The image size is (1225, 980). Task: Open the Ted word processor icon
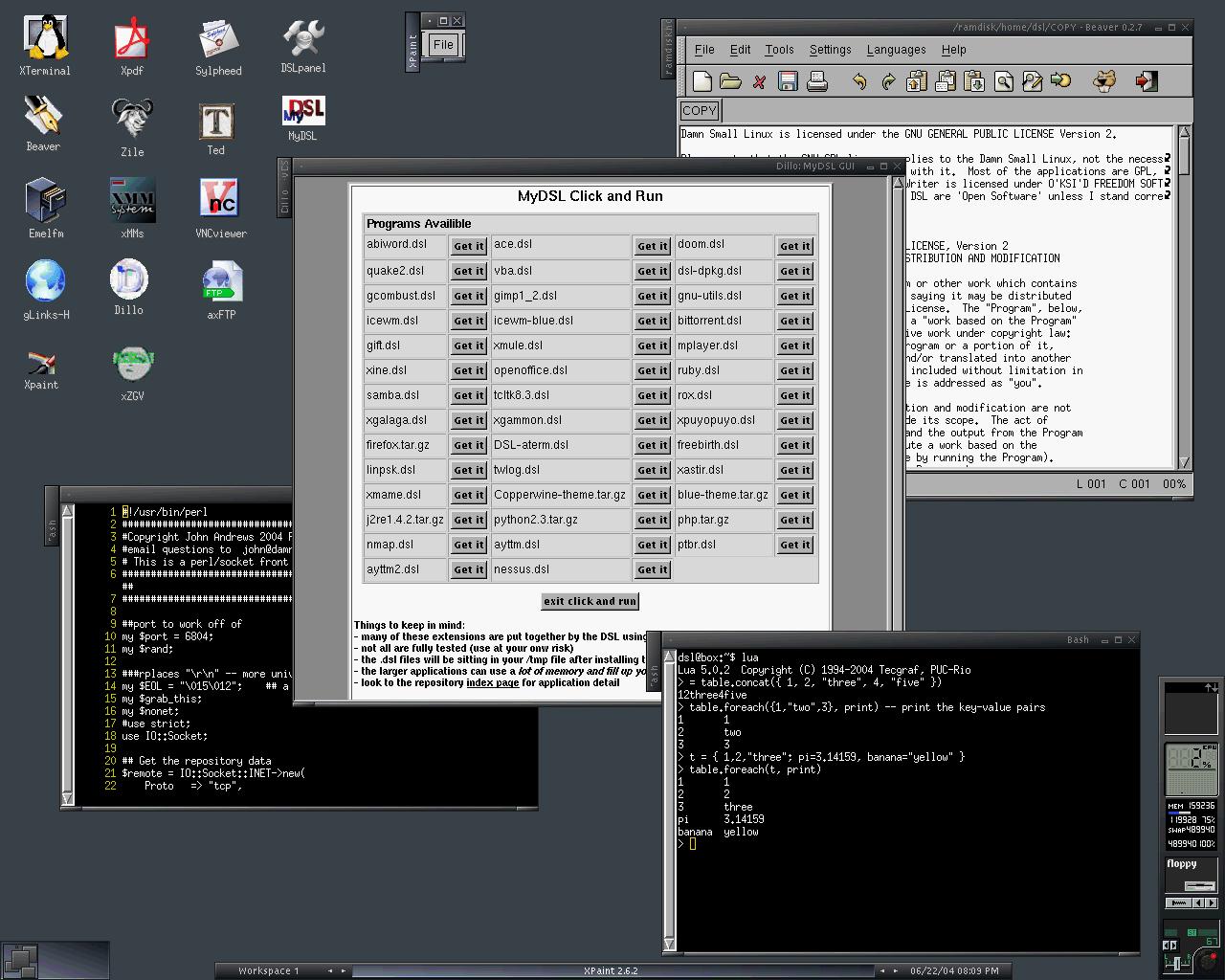[x=216, y=128]
